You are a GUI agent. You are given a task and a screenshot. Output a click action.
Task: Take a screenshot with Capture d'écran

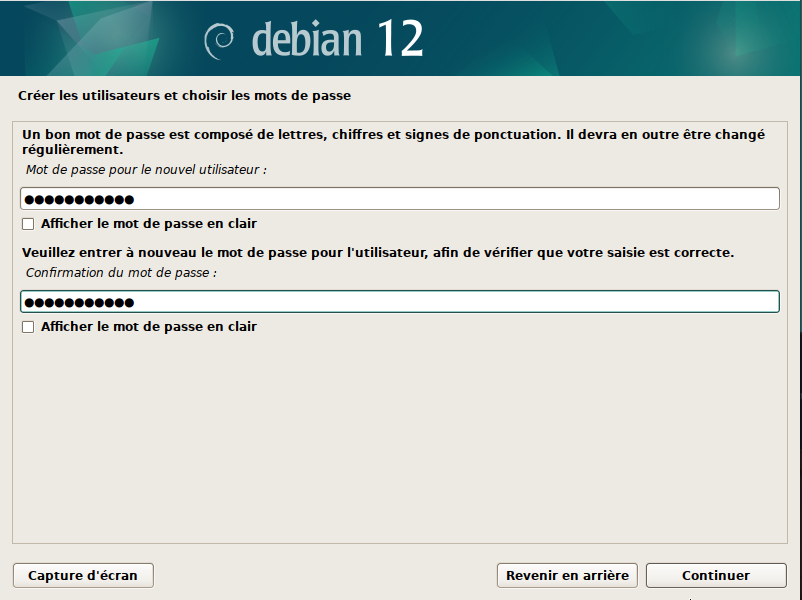click(x=83, y=575)
